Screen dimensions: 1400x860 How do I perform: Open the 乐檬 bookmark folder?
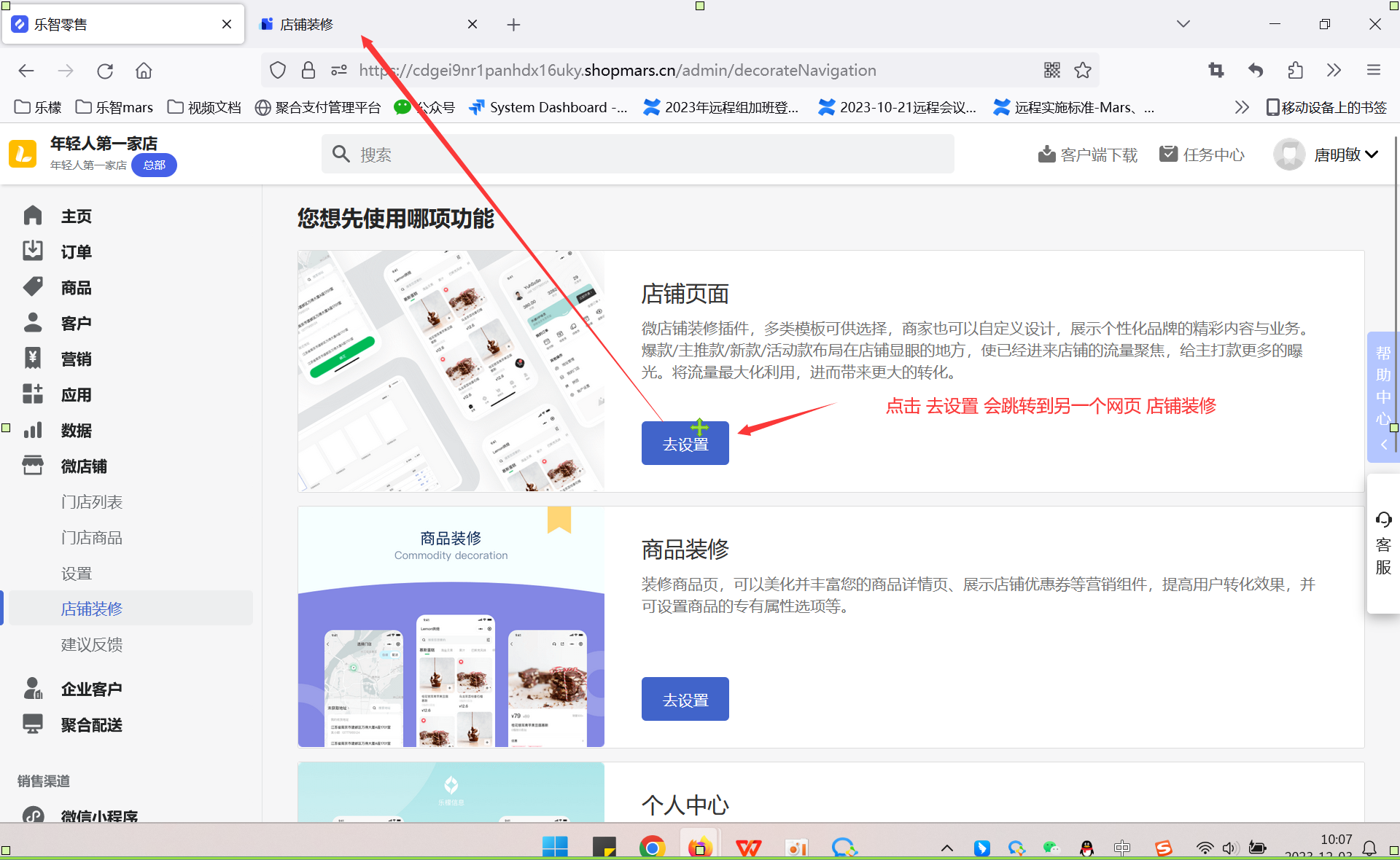tap(38, 107)
